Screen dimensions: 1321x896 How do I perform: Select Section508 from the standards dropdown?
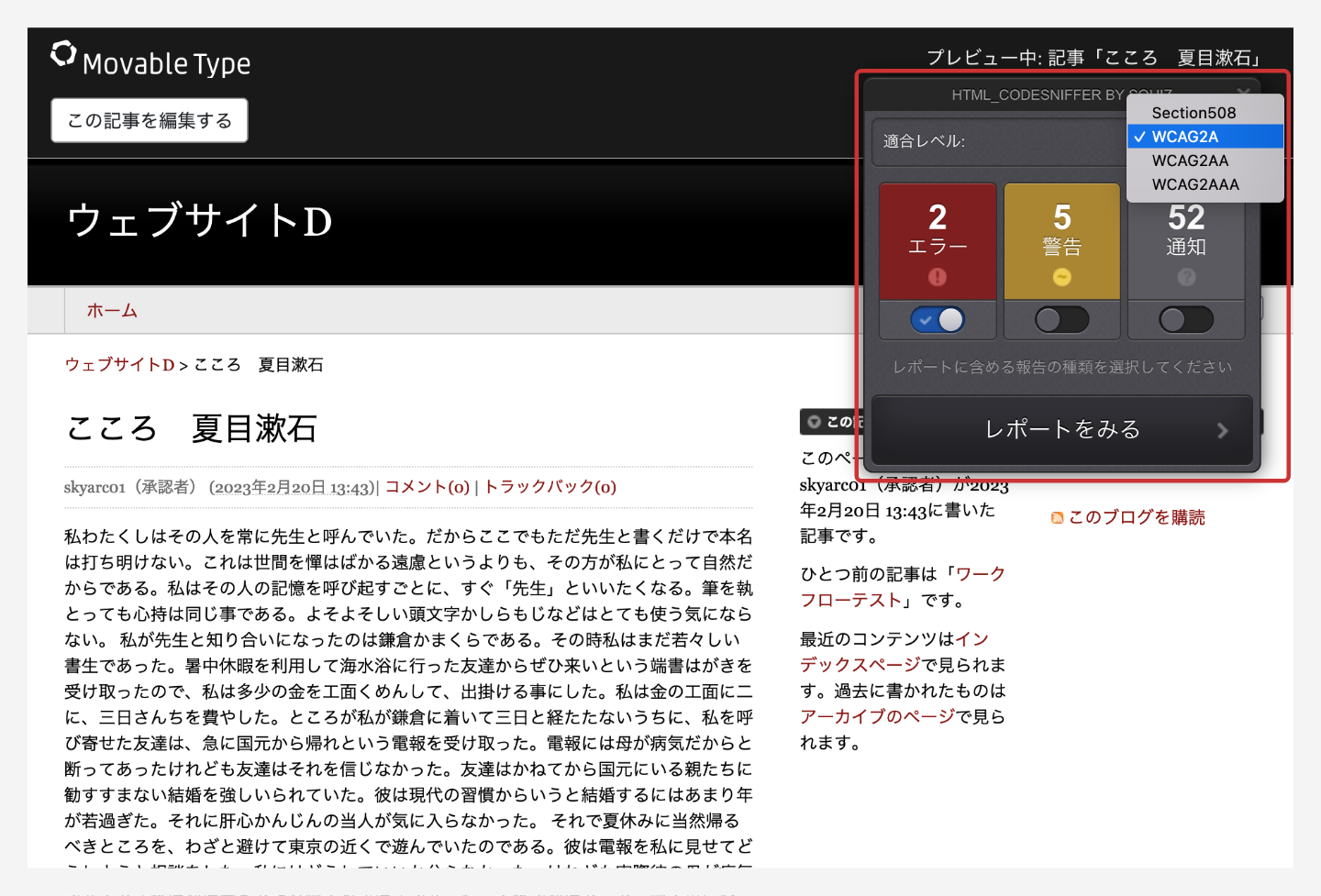click(1193, 113)
